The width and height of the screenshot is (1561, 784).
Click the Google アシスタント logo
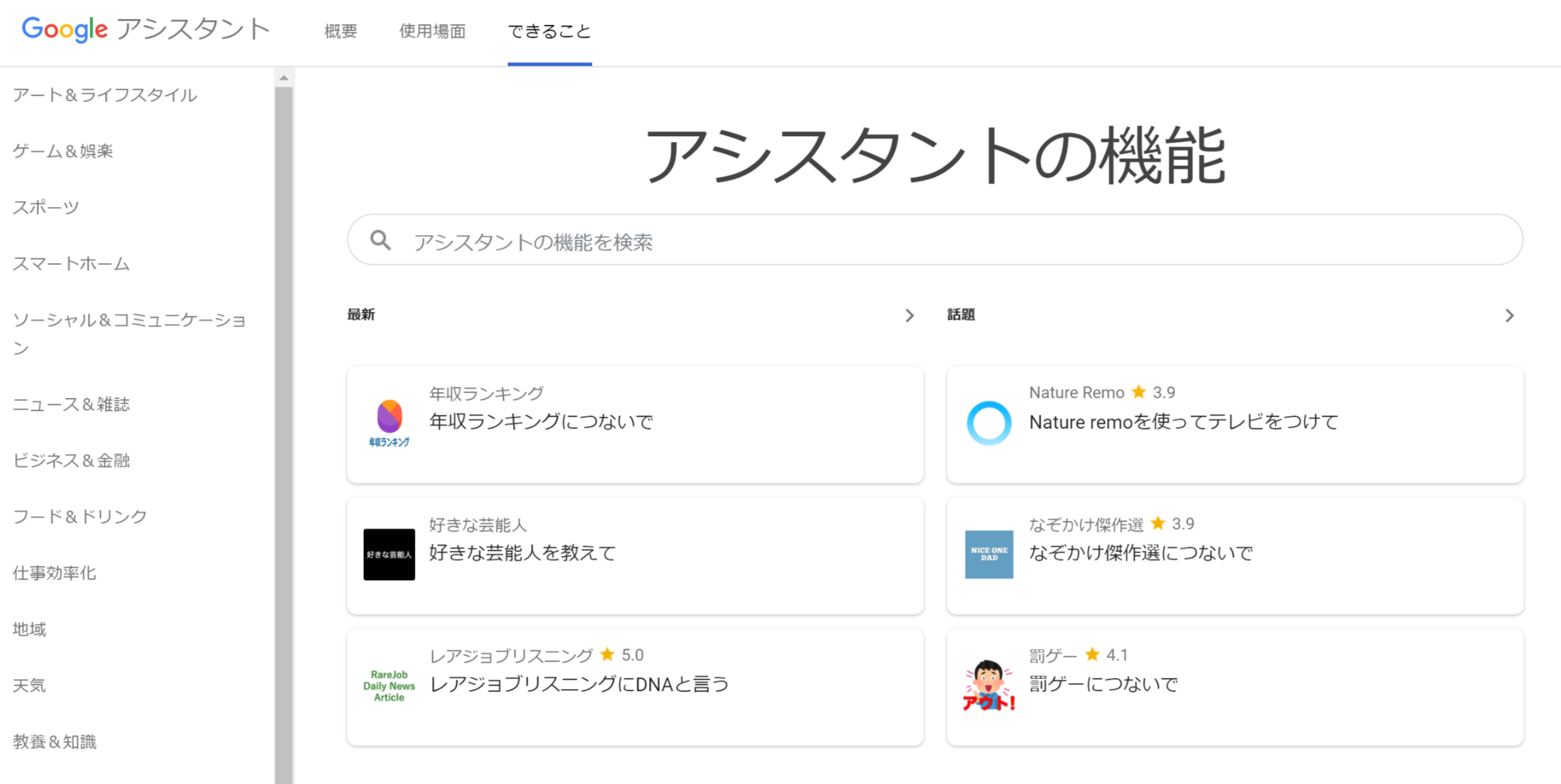(145, 30)
